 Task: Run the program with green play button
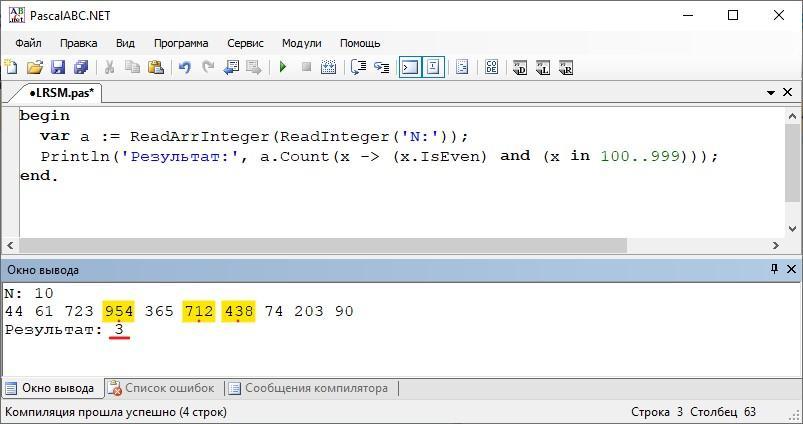[283, 67]
